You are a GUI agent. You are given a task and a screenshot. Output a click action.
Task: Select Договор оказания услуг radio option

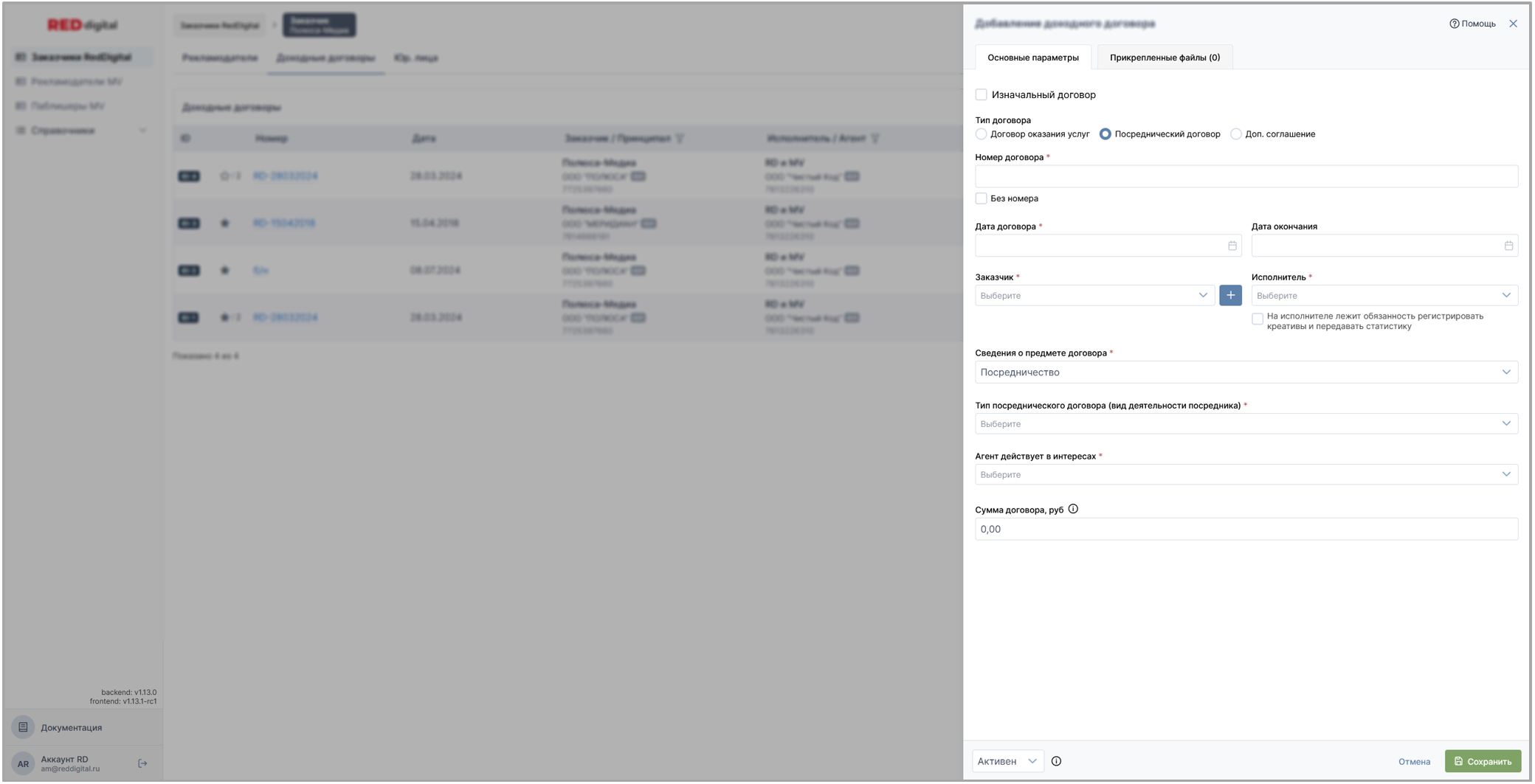(981, 134)
